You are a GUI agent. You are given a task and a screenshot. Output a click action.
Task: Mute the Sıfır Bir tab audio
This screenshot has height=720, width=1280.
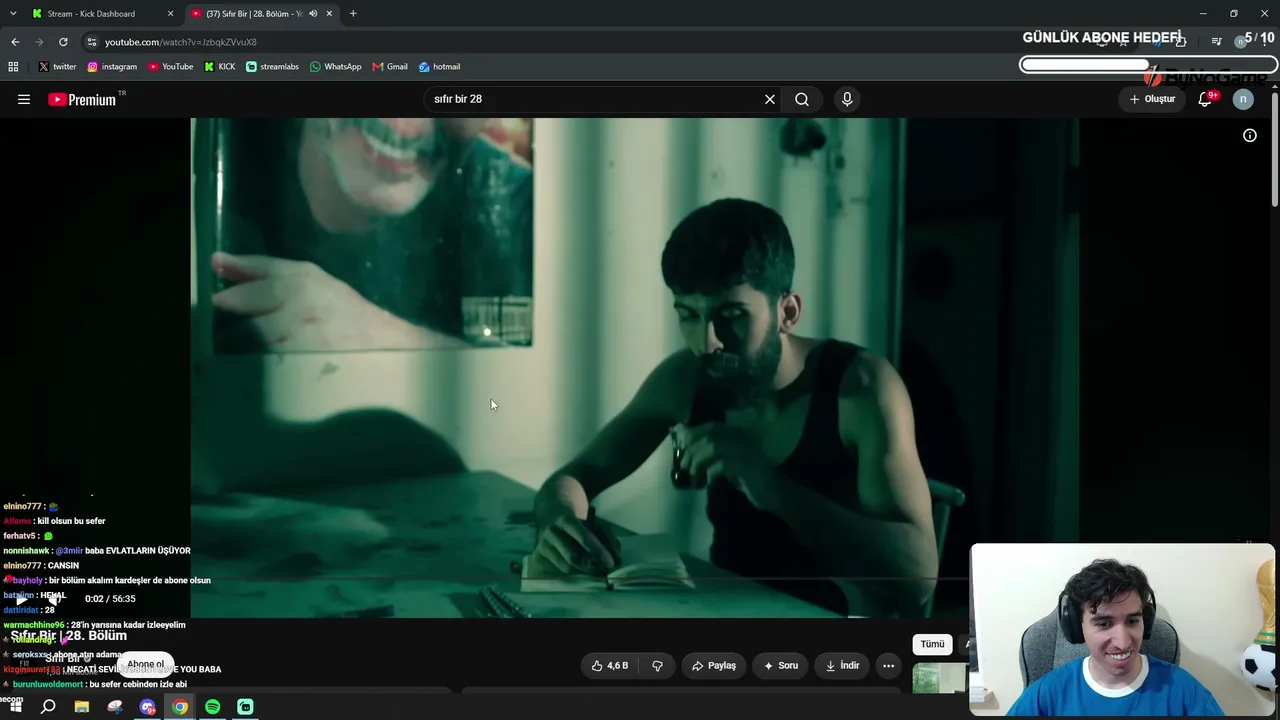coord(313,14)
